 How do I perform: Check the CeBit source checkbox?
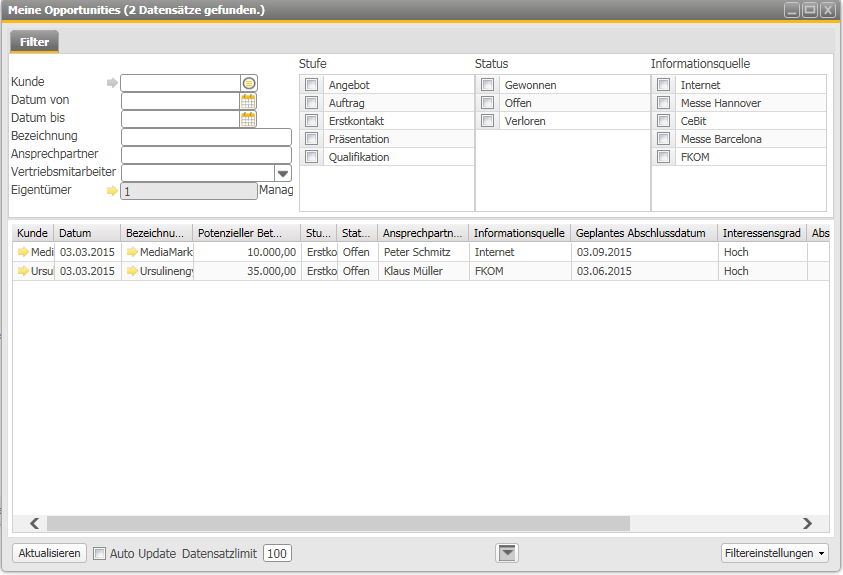663,121
